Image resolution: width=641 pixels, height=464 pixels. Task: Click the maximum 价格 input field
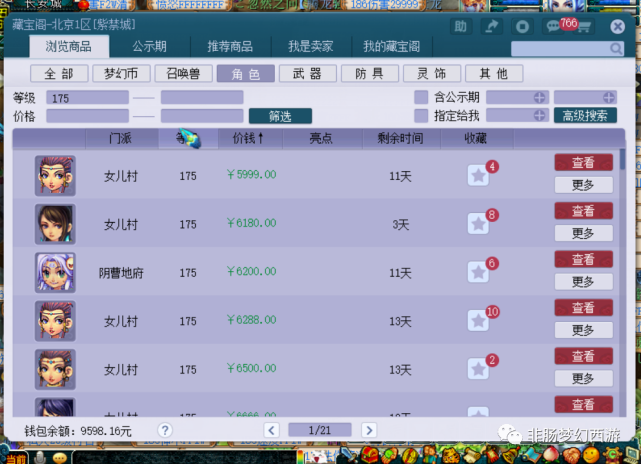(202, 116)
